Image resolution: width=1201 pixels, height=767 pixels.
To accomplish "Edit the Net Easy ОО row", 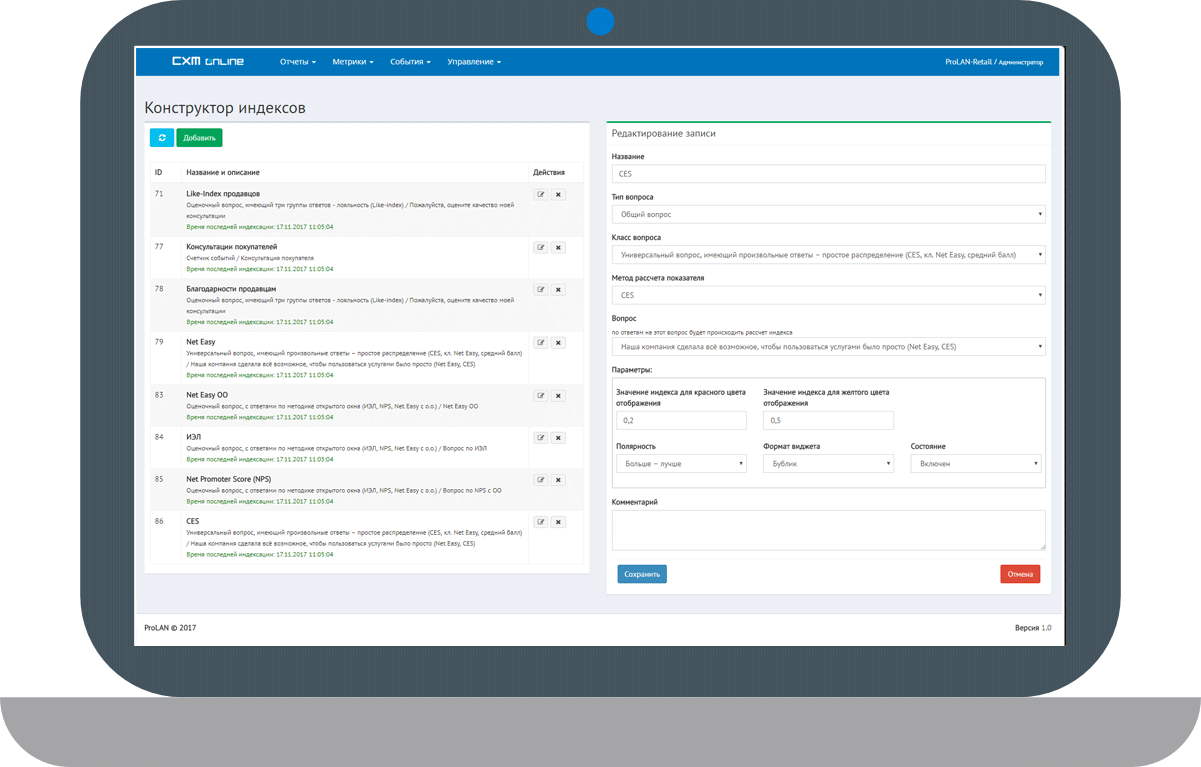I will pos(541,396).
